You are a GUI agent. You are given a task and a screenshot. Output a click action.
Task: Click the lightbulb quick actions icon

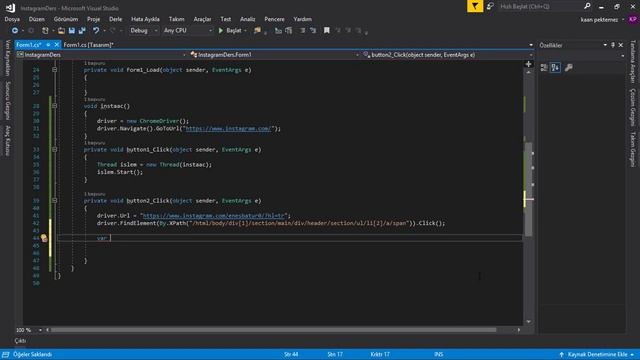pos(44,238)
